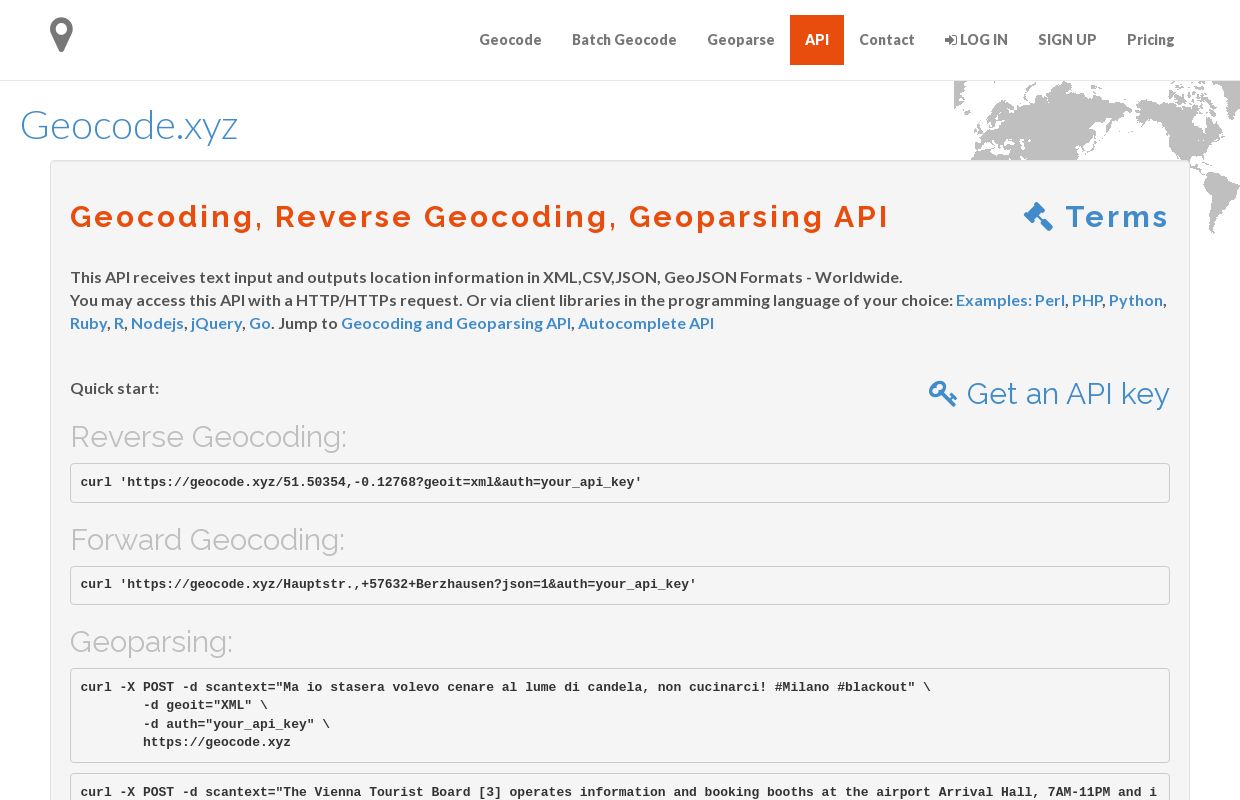
Task: Click the LOG IN text link
Action: click(x=984, y=40)
